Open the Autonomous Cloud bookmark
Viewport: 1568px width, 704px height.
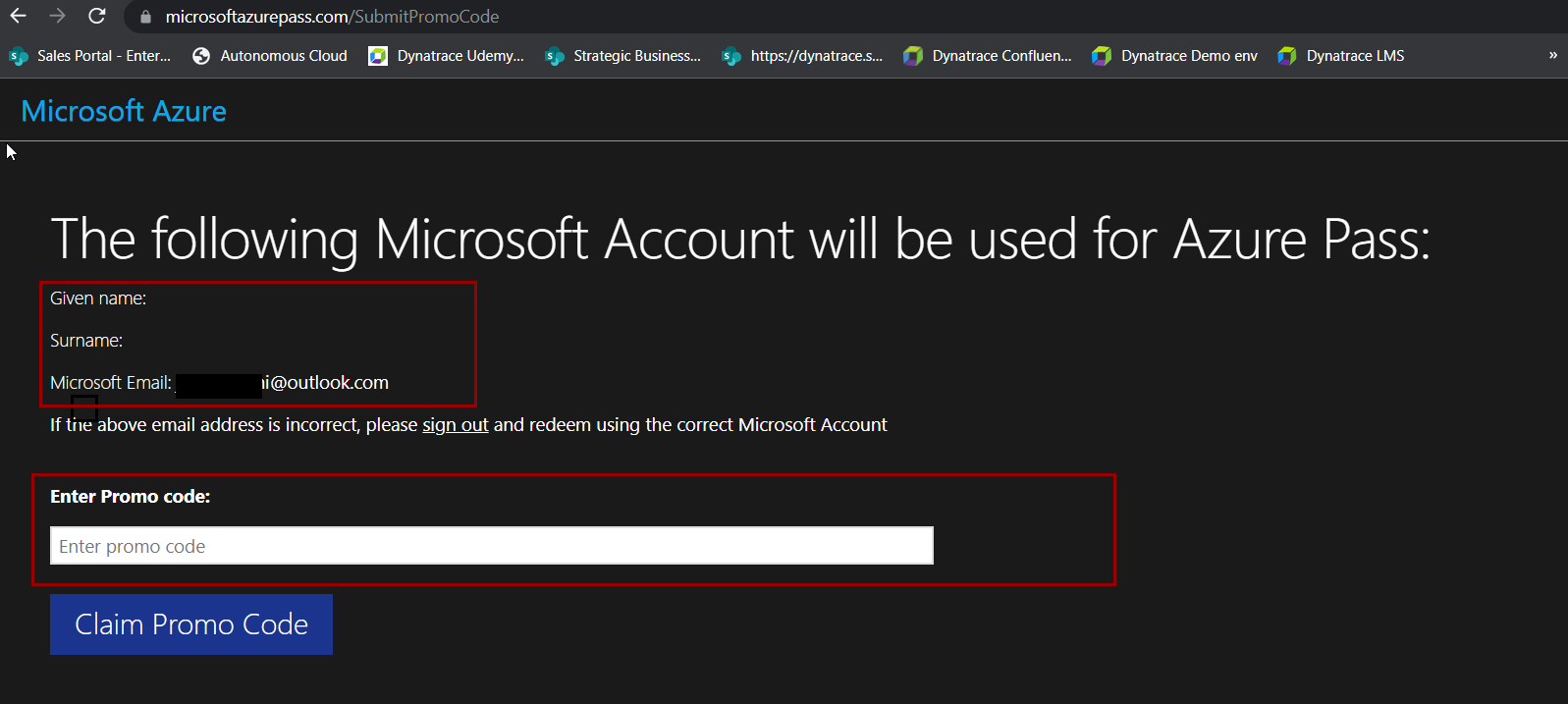271,56
